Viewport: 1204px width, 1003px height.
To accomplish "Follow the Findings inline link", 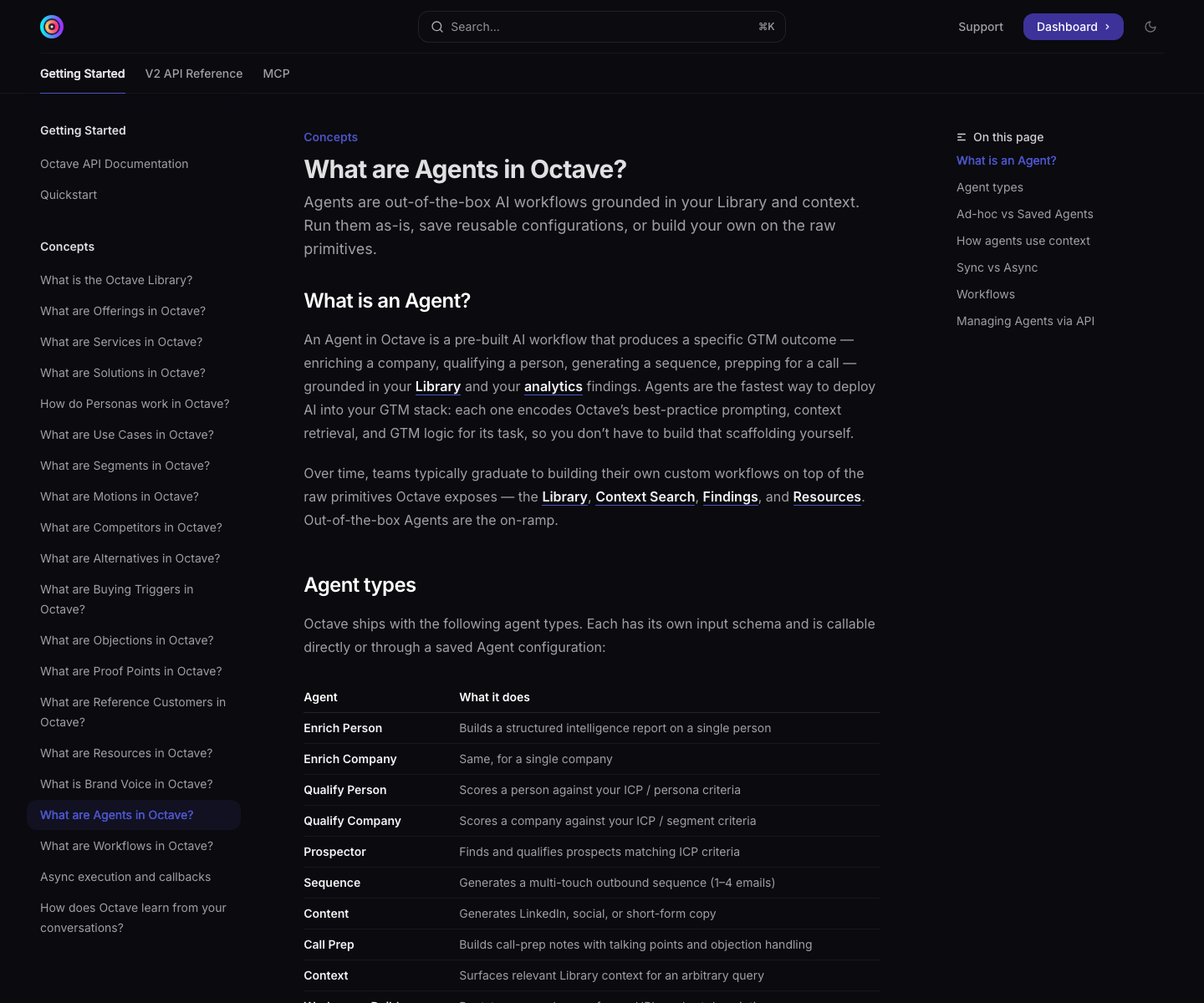I will coord(731,496).
